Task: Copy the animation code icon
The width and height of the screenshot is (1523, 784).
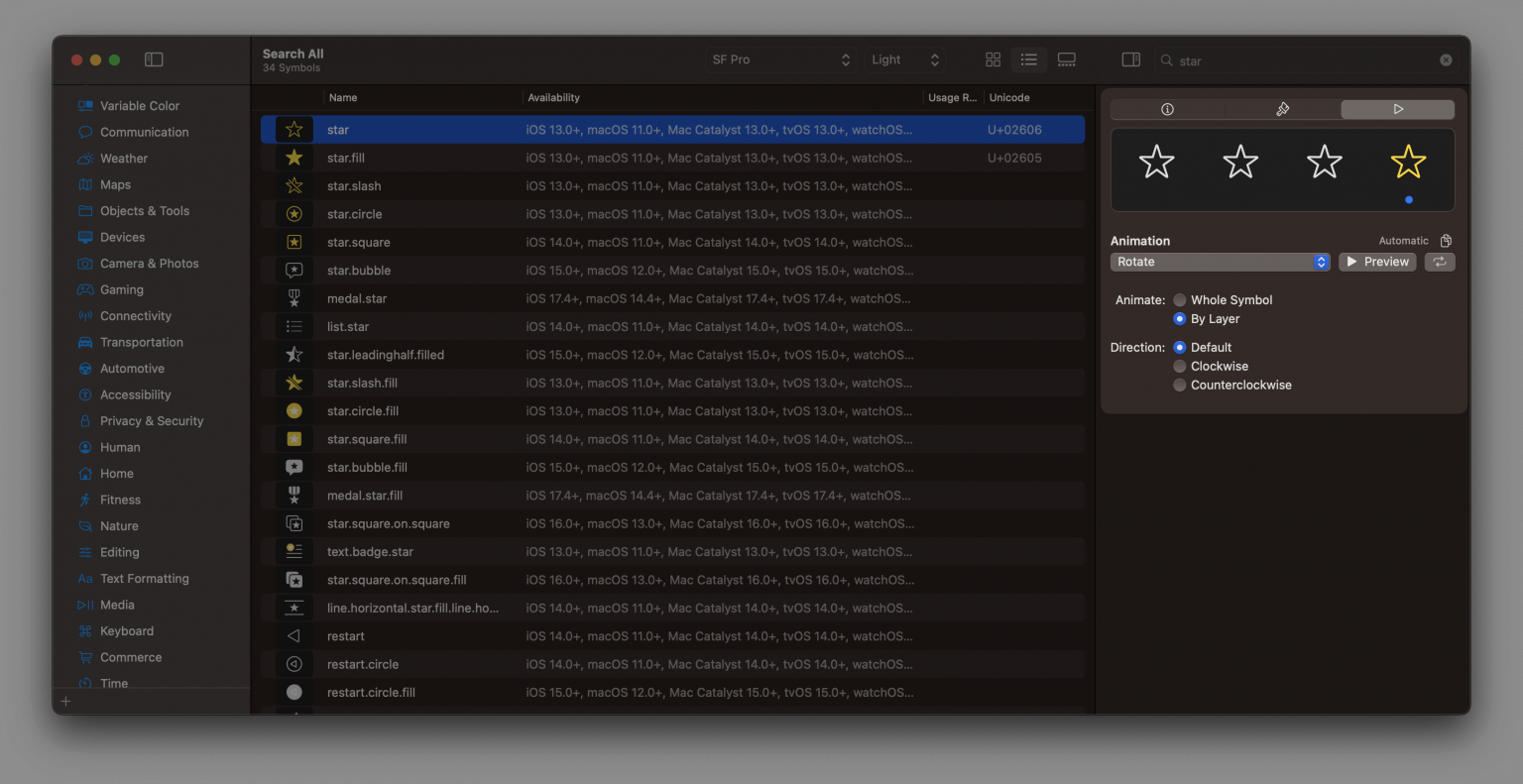Action: [x=1446, y=241]
